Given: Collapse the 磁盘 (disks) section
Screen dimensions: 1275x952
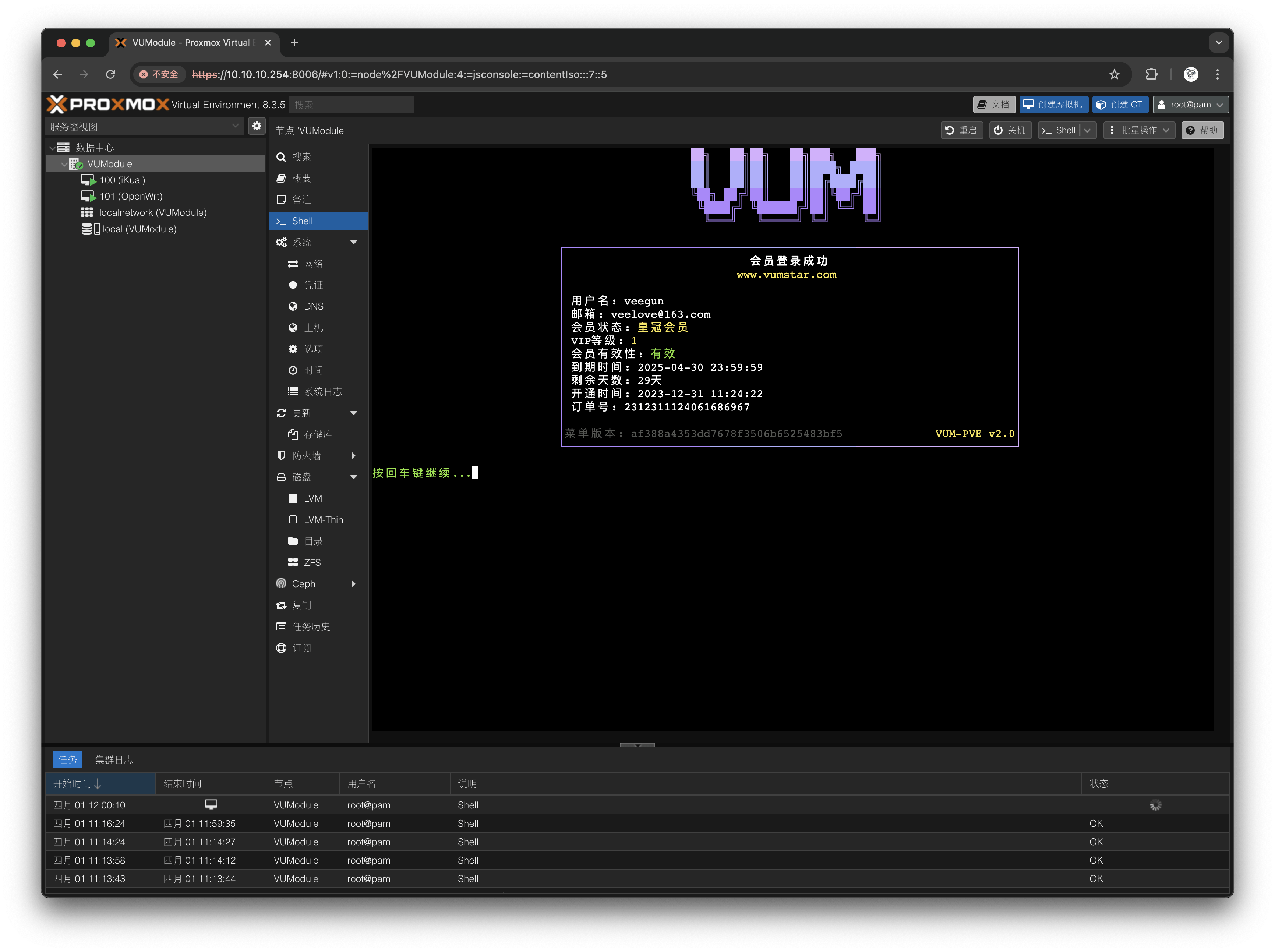Looking at the screenshot, I should (354, 477).
